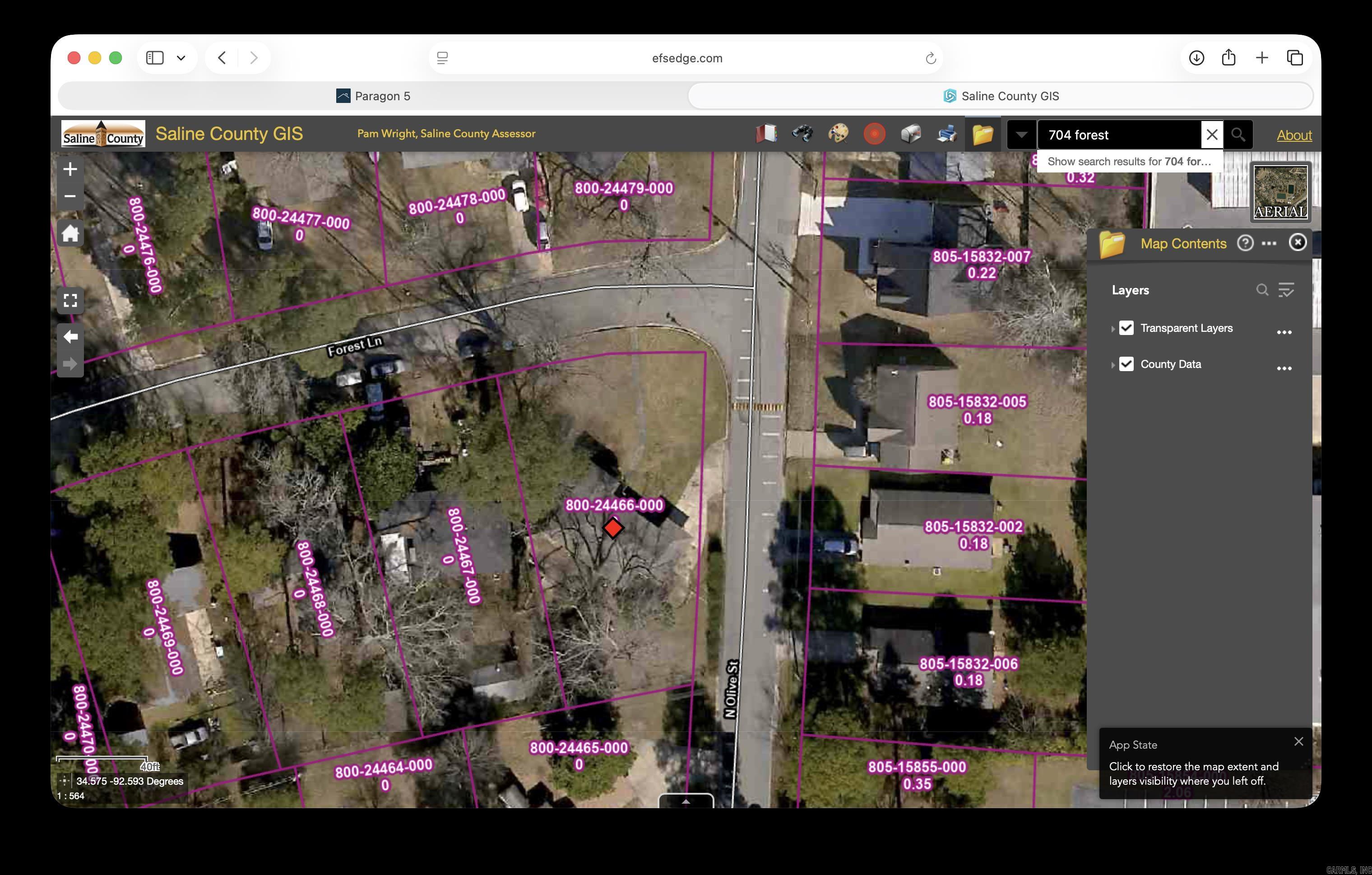This screenshot has height=875, width=1372.
Task: Toggle fullscreen map view
Action: (70, 300)
